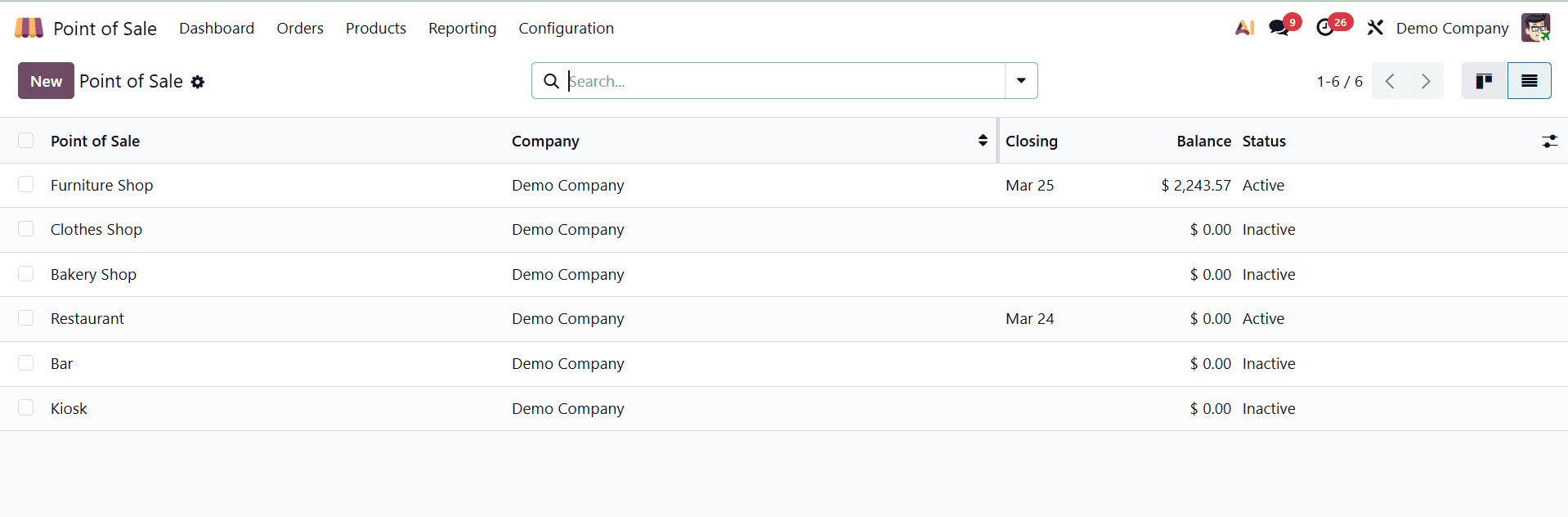
Task: Toggle the select-all checkbox in header
Action: (x=26, y=141)
